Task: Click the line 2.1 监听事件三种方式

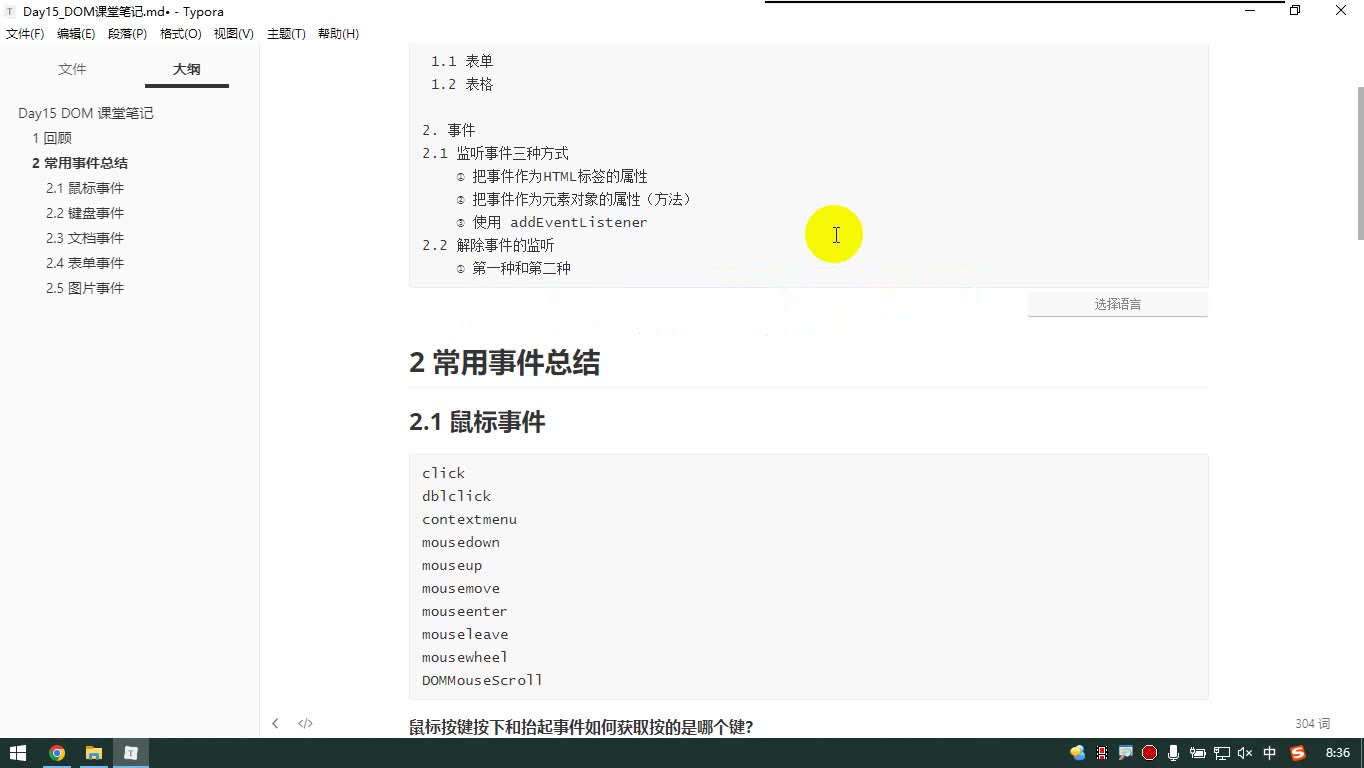Action: tap(495, 153)
